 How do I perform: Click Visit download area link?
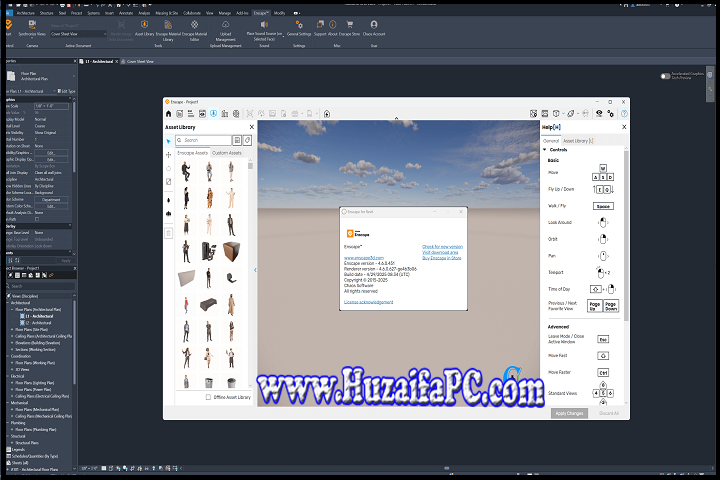click(440, 252)
